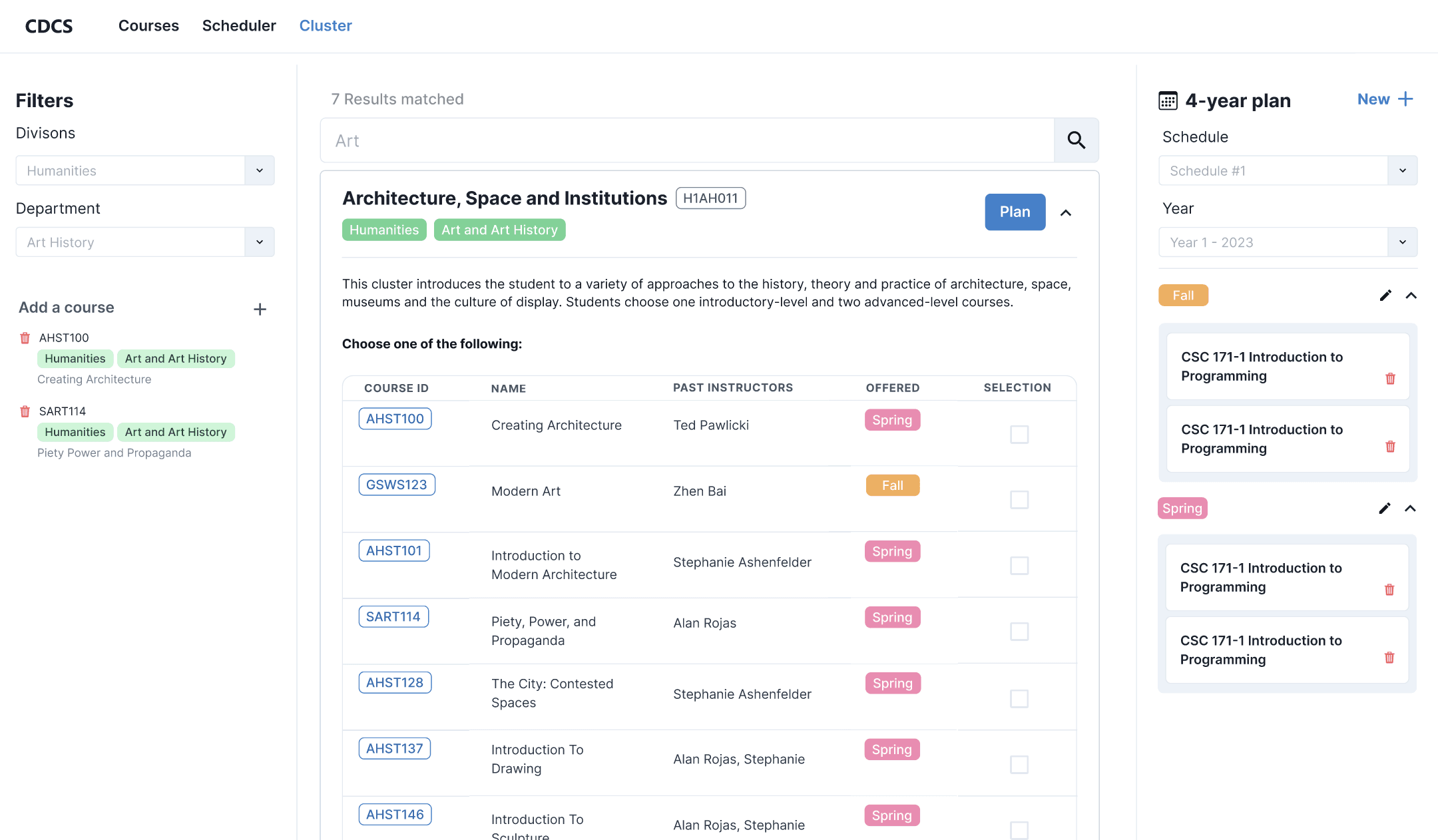Image resolution: width=1438 pixels, height=840 pixels.
Task: Click the search magnifier icon
Action: click(x=1076, y=140)
